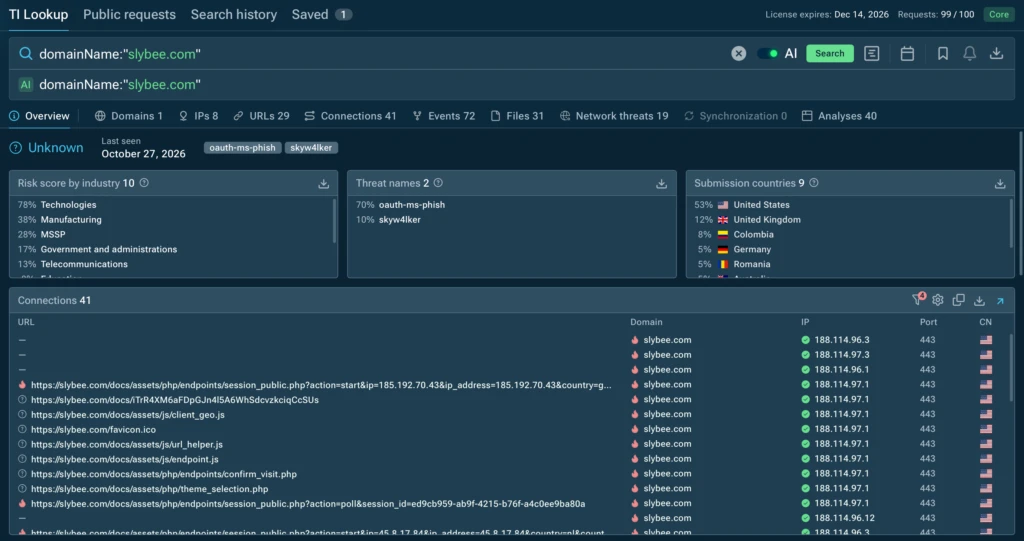
Task: Click IP address 188.114.96.12
Action: 844,518
